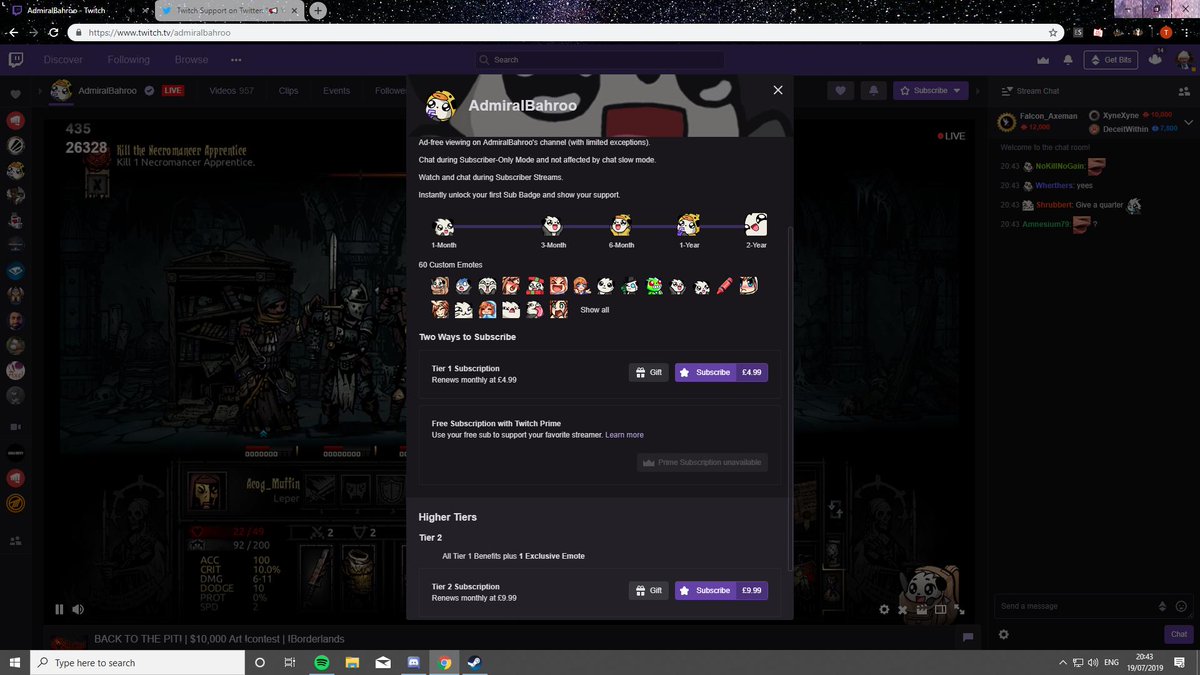This screenshot has height=675, width=1200.
Task: Open the Prime Loot crown icon
Action: pos(1043,60)
